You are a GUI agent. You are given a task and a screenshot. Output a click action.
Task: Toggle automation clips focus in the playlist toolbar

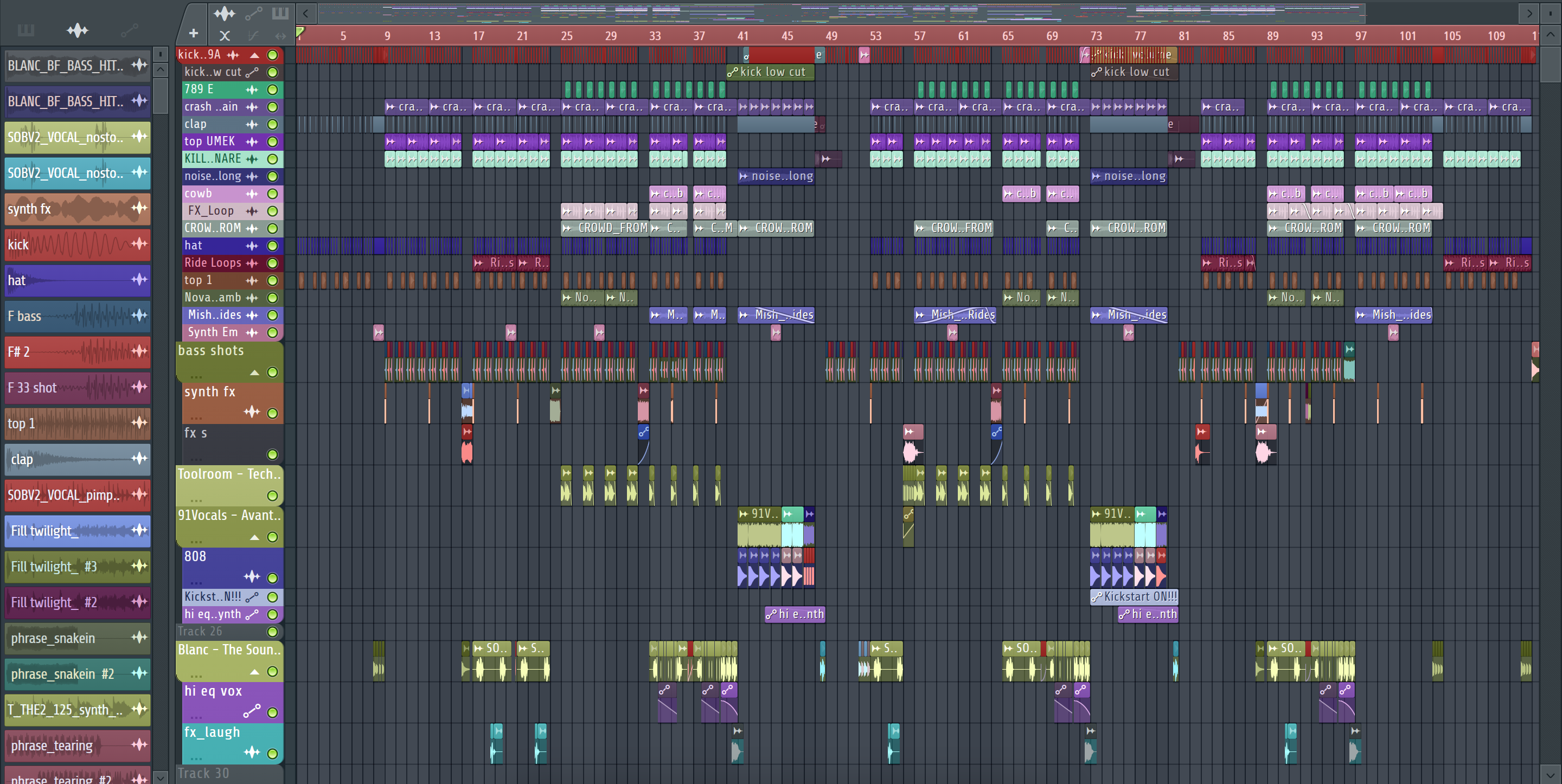coord(253,12)
